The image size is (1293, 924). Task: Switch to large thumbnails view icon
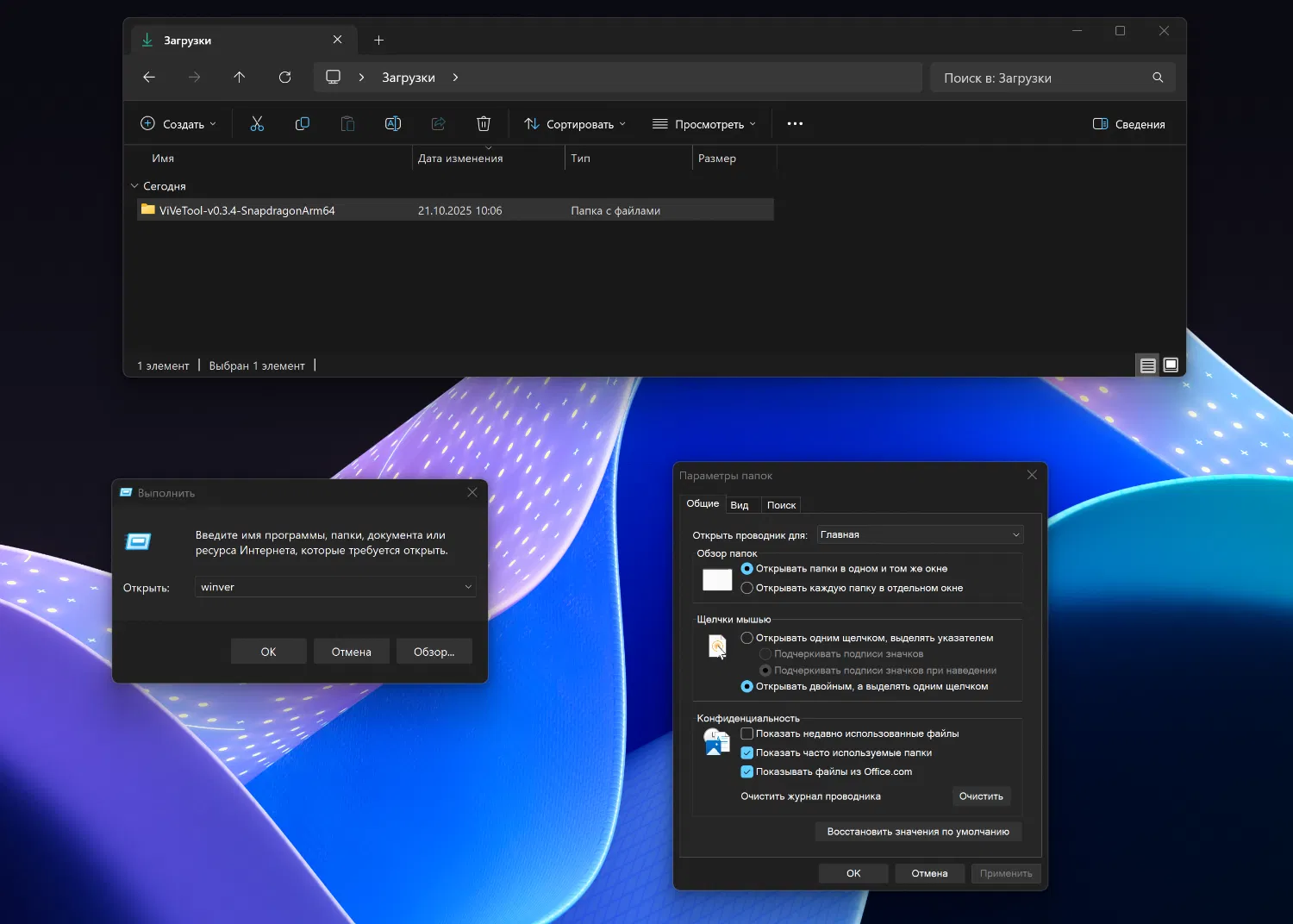pyautogui.click(x=1171, y=365)
